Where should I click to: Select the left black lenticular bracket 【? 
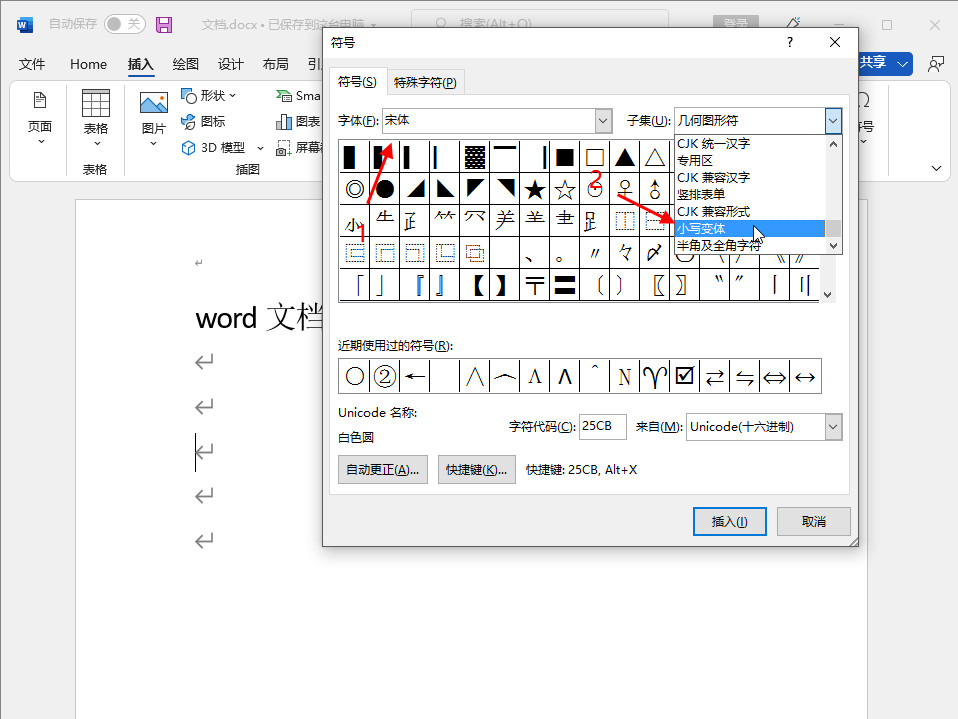477,285
